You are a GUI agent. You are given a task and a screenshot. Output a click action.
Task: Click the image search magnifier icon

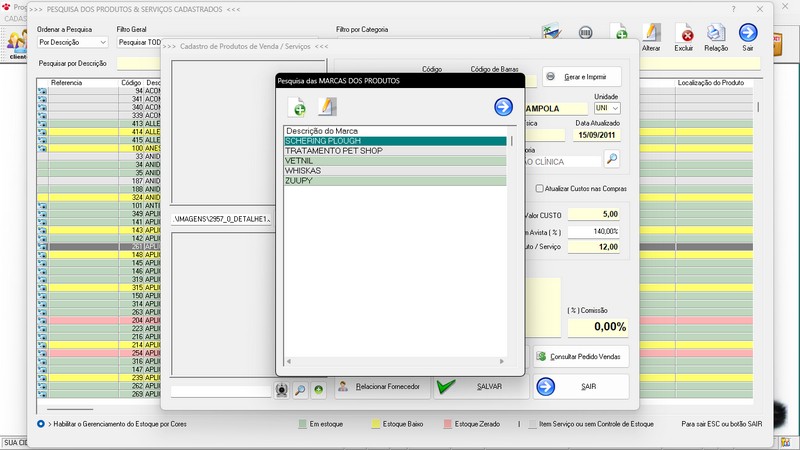pos(300,390)
